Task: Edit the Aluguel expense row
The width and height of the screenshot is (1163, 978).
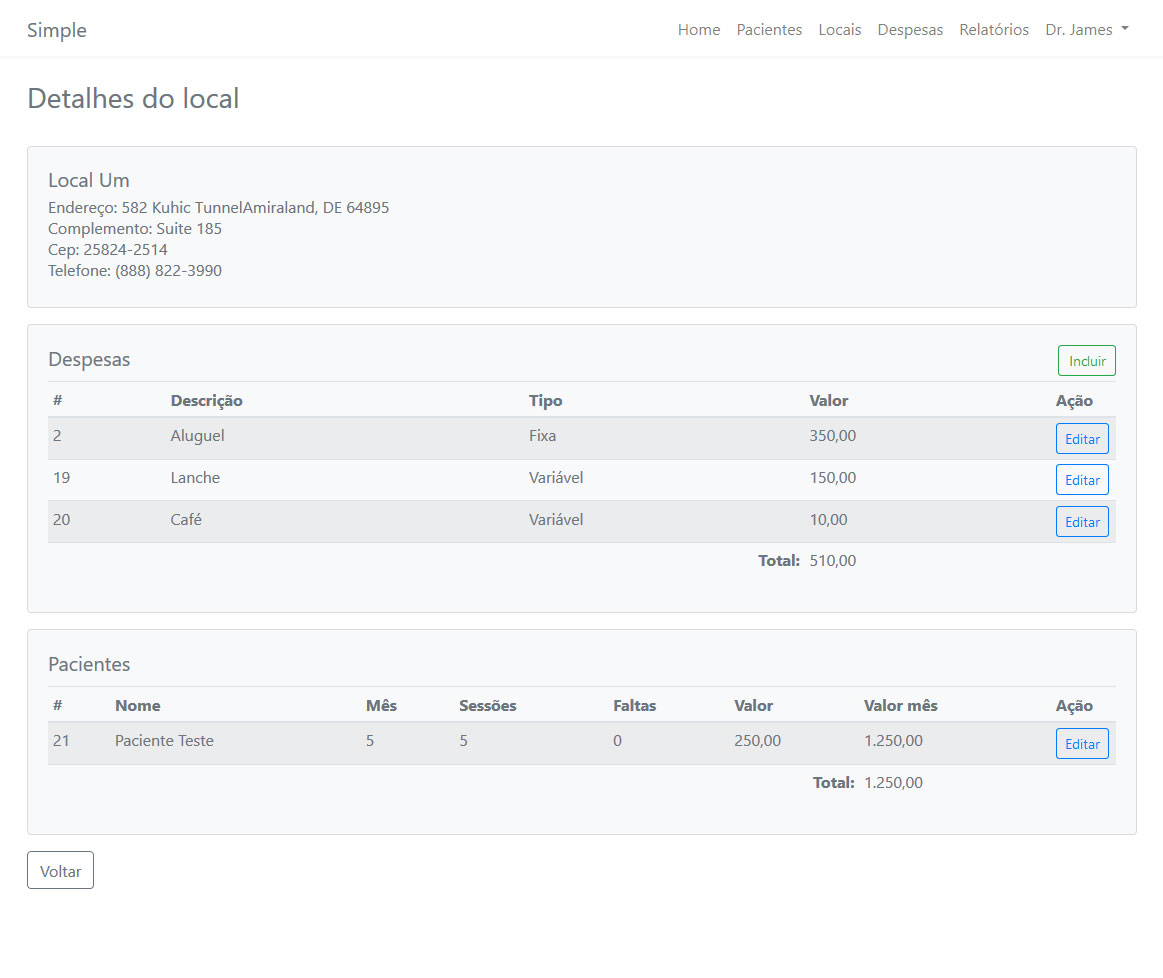Action: (1081, 439)
